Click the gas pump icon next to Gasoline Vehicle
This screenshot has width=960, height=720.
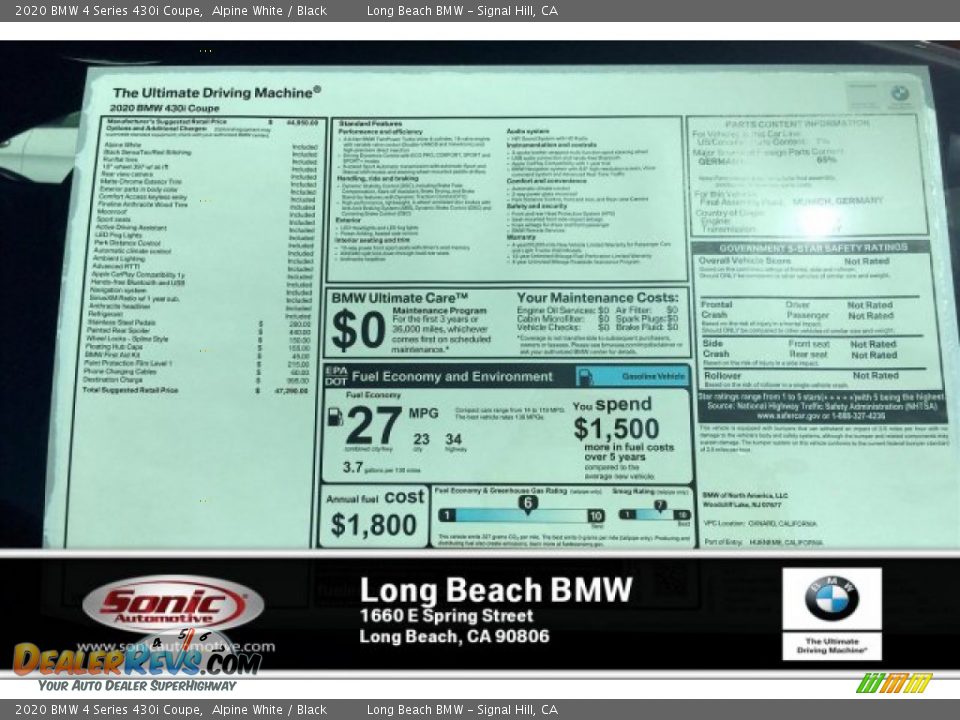(x=585, y=376)
